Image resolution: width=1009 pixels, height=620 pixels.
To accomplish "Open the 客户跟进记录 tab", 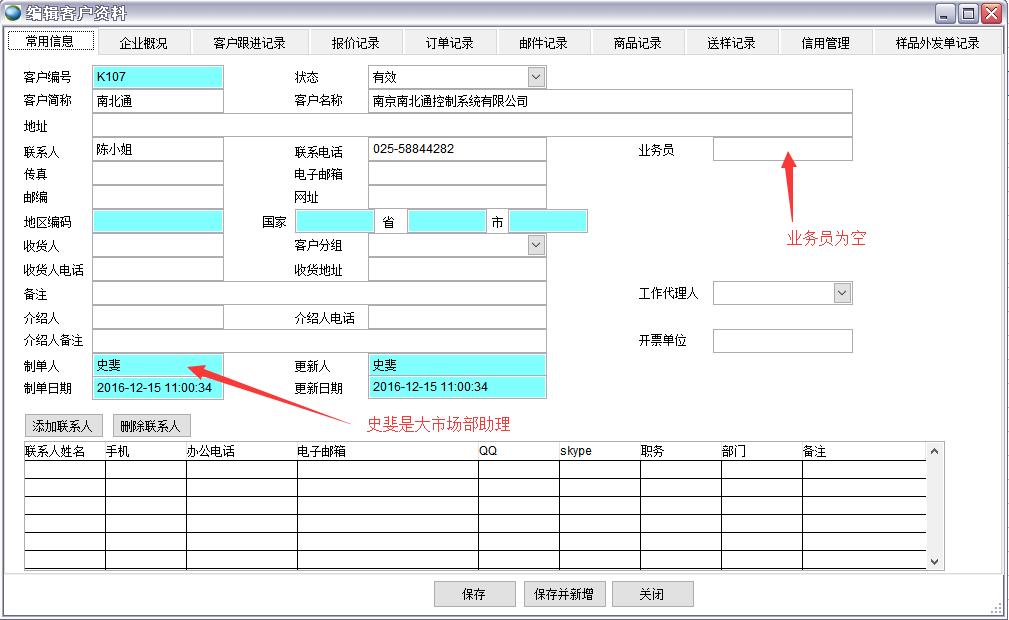I will pyautogui.click(x=249, y=43).
